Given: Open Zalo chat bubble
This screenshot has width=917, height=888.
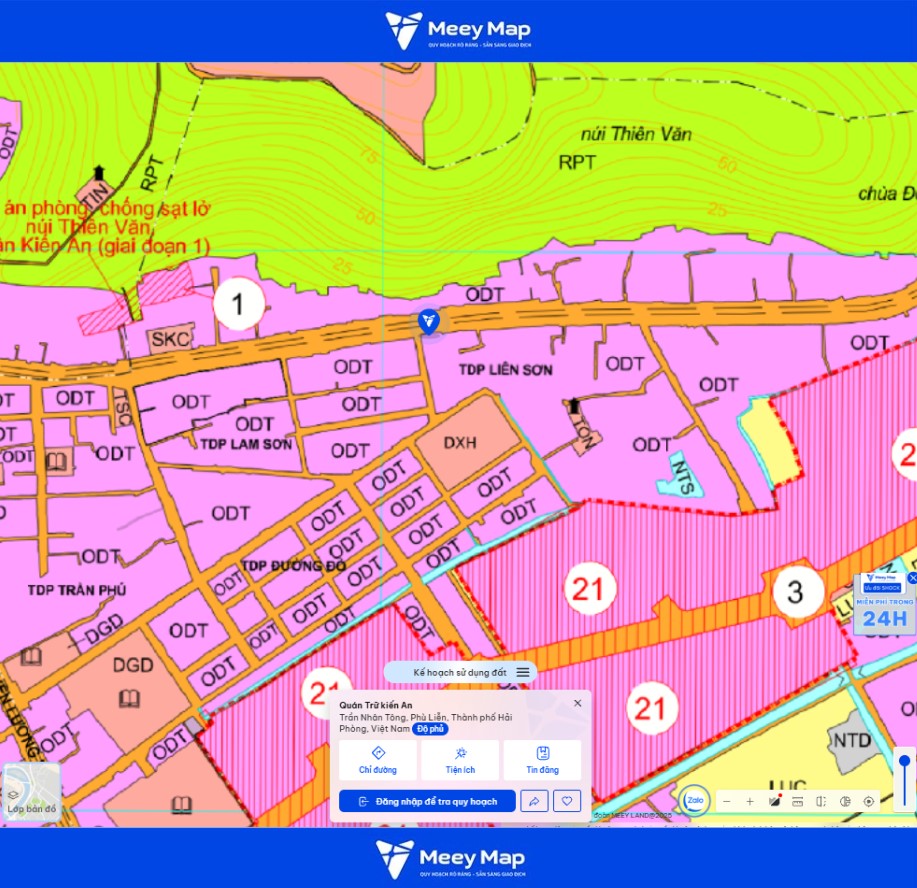Looking at the screenshot, I should 695,800.
